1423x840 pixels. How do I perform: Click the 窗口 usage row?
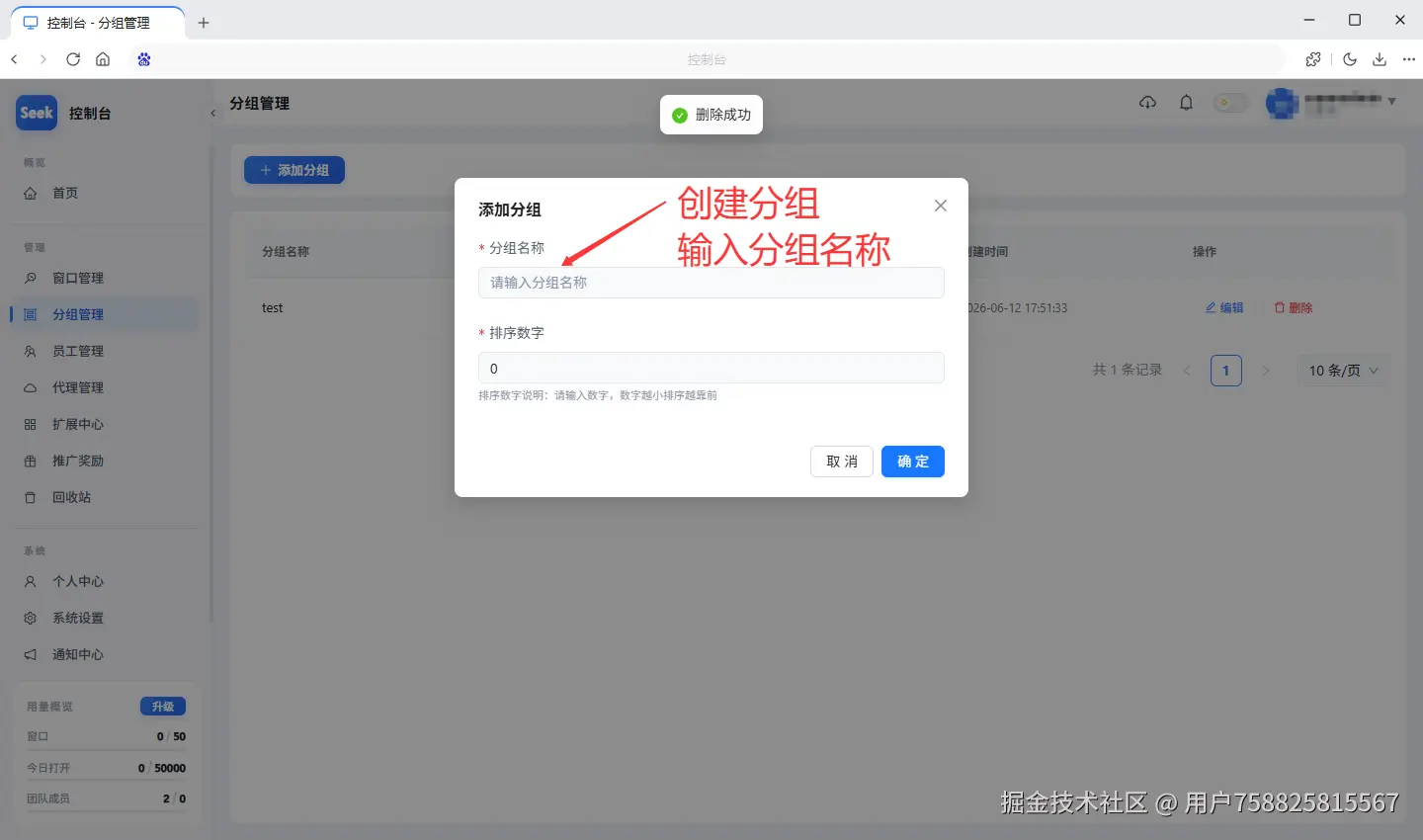coord(106,736)
